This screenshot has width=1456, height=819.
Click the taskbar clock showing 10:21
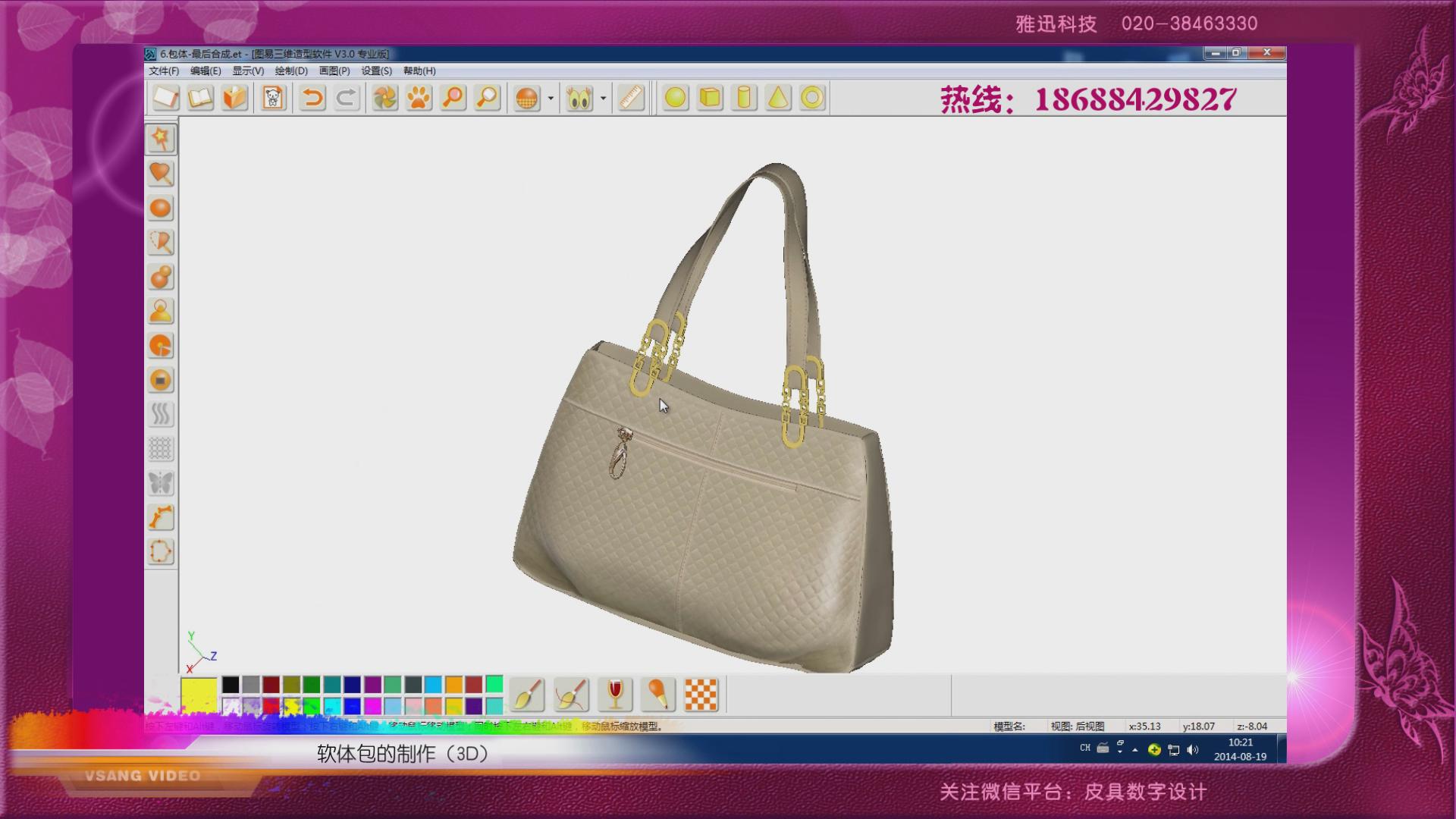point(1241,749)
